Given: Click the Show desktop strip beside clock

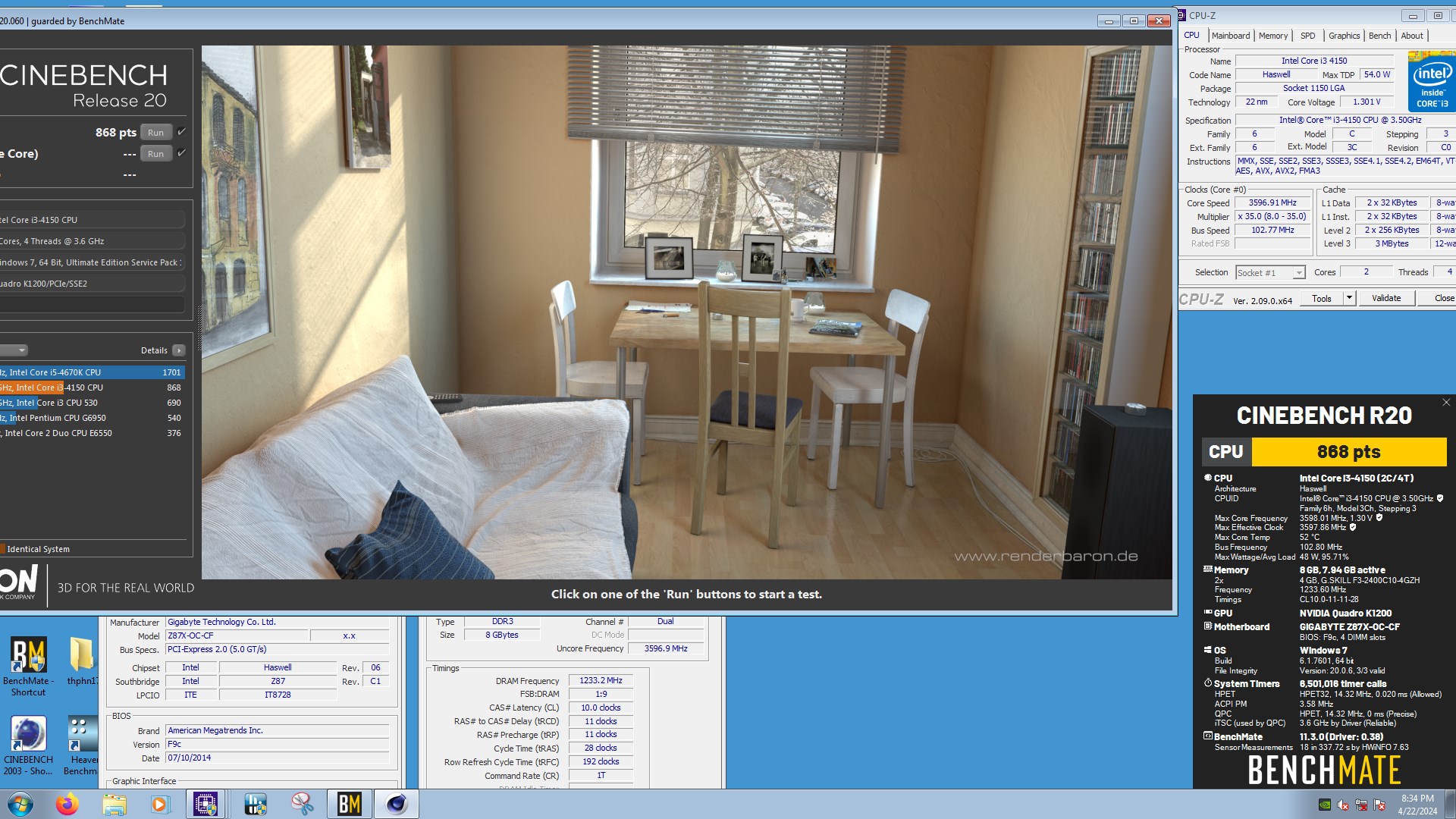Looking at the screenshot, I should click(x=1450, y=805).
